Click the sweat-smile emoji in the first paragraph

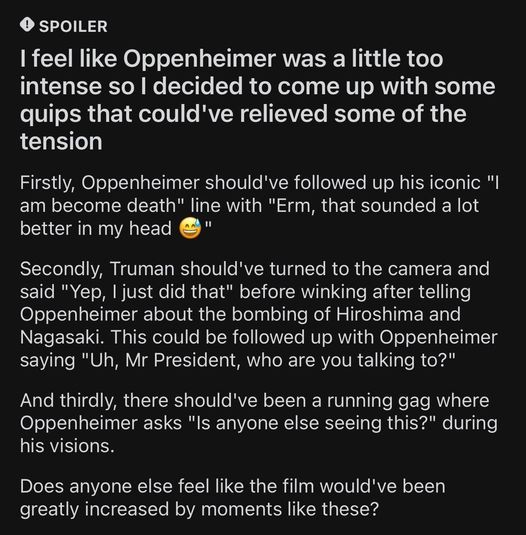(x=190, y=228)
